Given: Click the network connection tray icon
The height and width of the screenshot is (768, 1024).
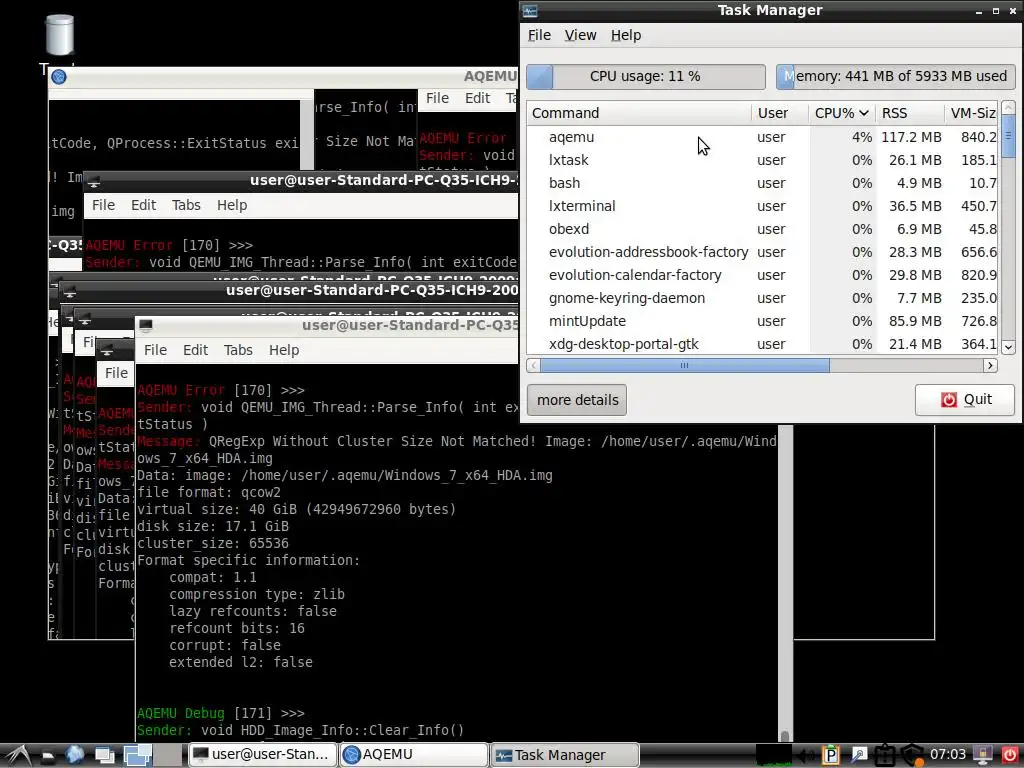Looking at the screenshot, I should [x=859, y=755].
